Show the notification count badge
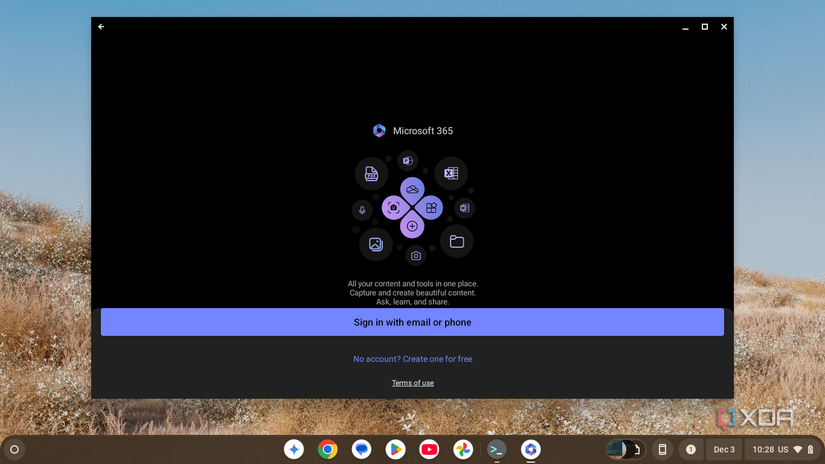The image size is (825, 464). (x=691, y=449)
